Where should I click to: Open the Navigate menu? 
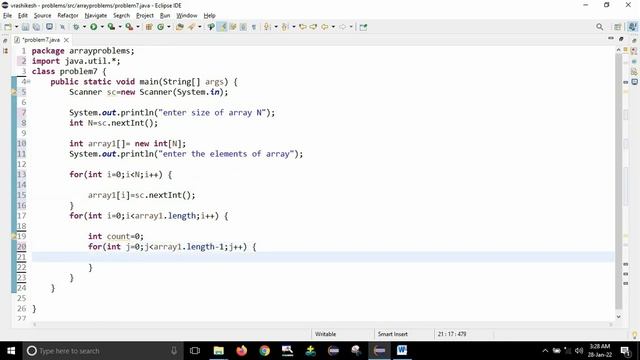pos(96,16)
